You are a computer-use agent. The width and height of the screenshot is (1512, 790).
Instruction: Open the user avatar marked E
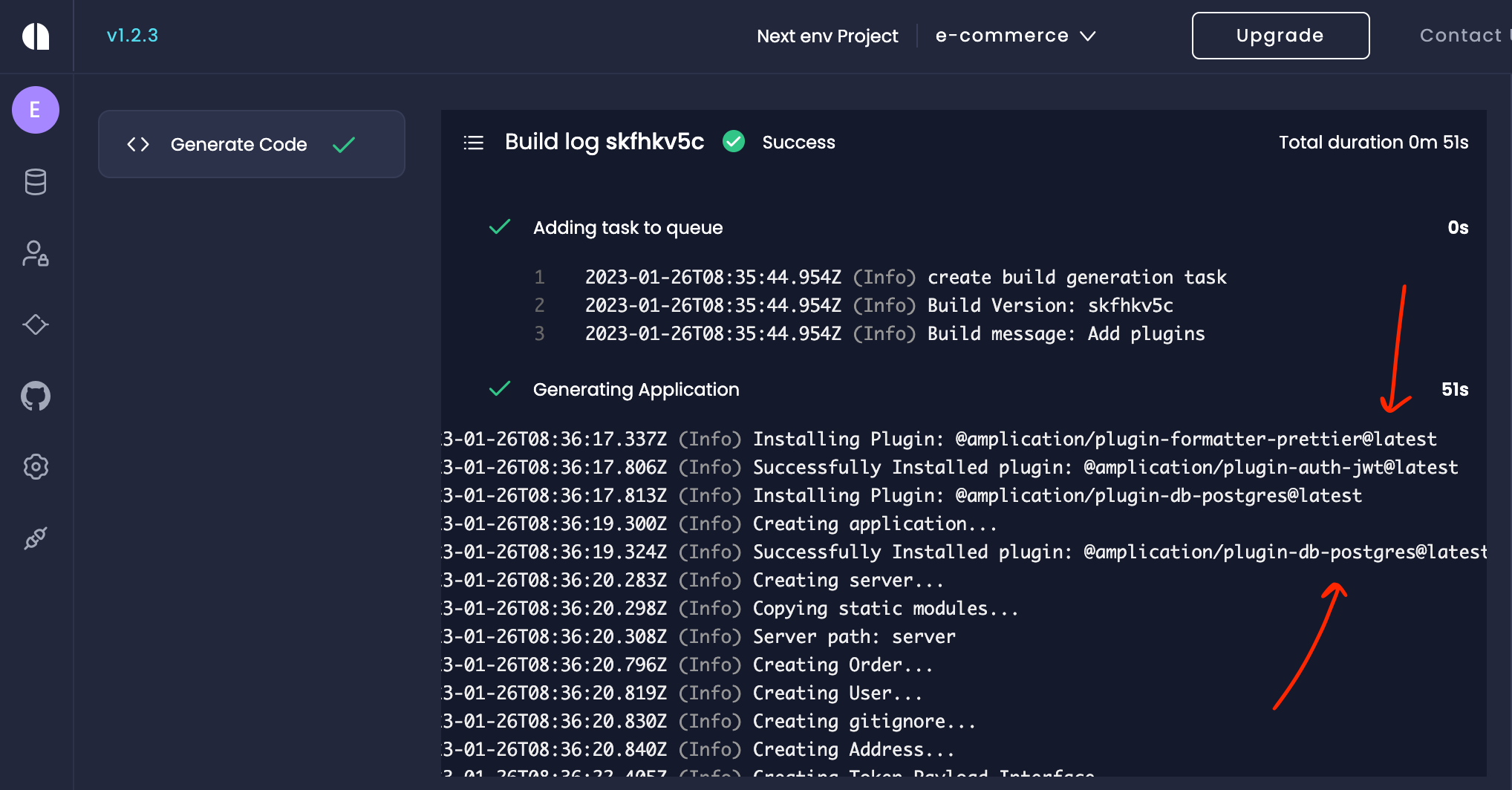35,109
